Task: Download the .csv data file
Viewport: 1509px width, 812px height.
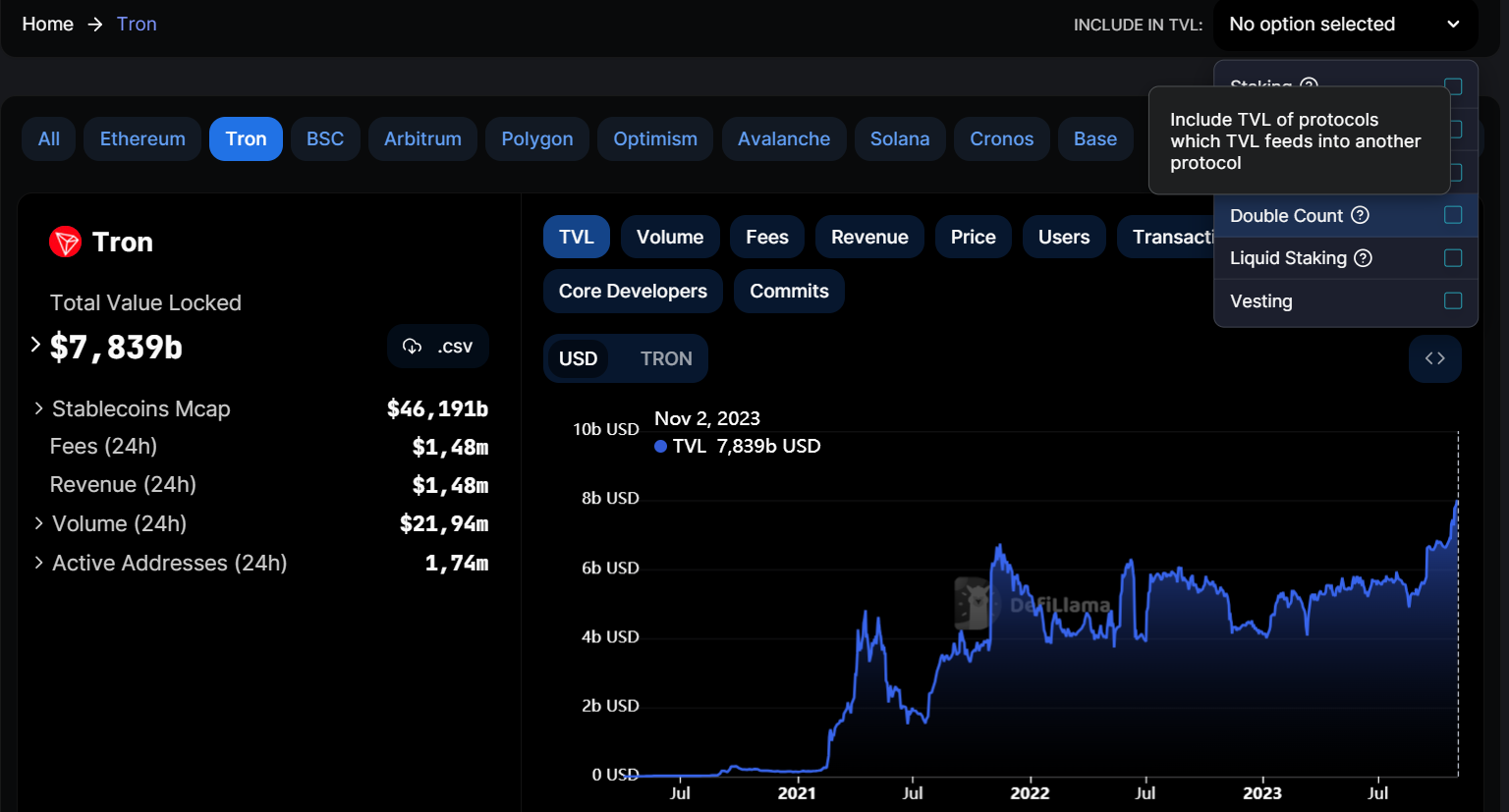Action: coord(438,346)
